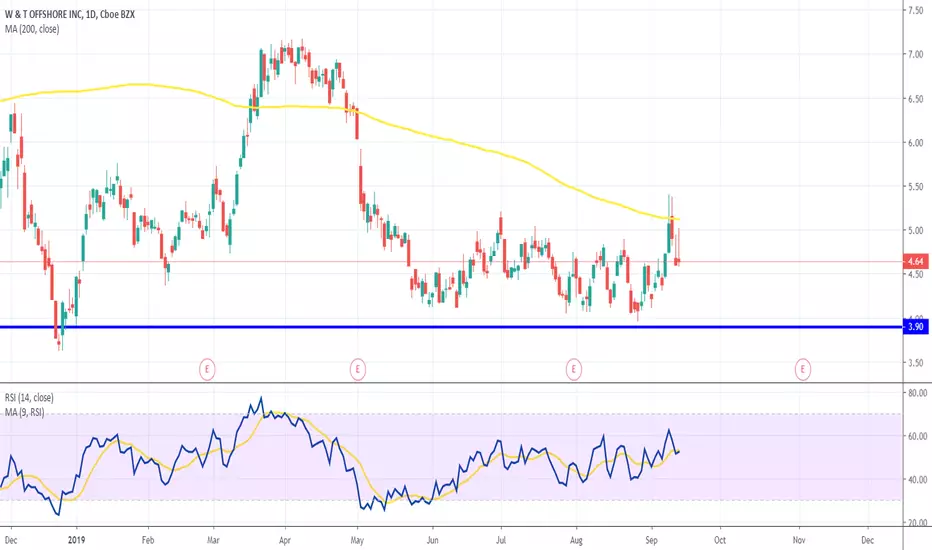Click the MA (200, close) indicator label
The width and height of the screenshot is (932, 550).
click(32, 29)
